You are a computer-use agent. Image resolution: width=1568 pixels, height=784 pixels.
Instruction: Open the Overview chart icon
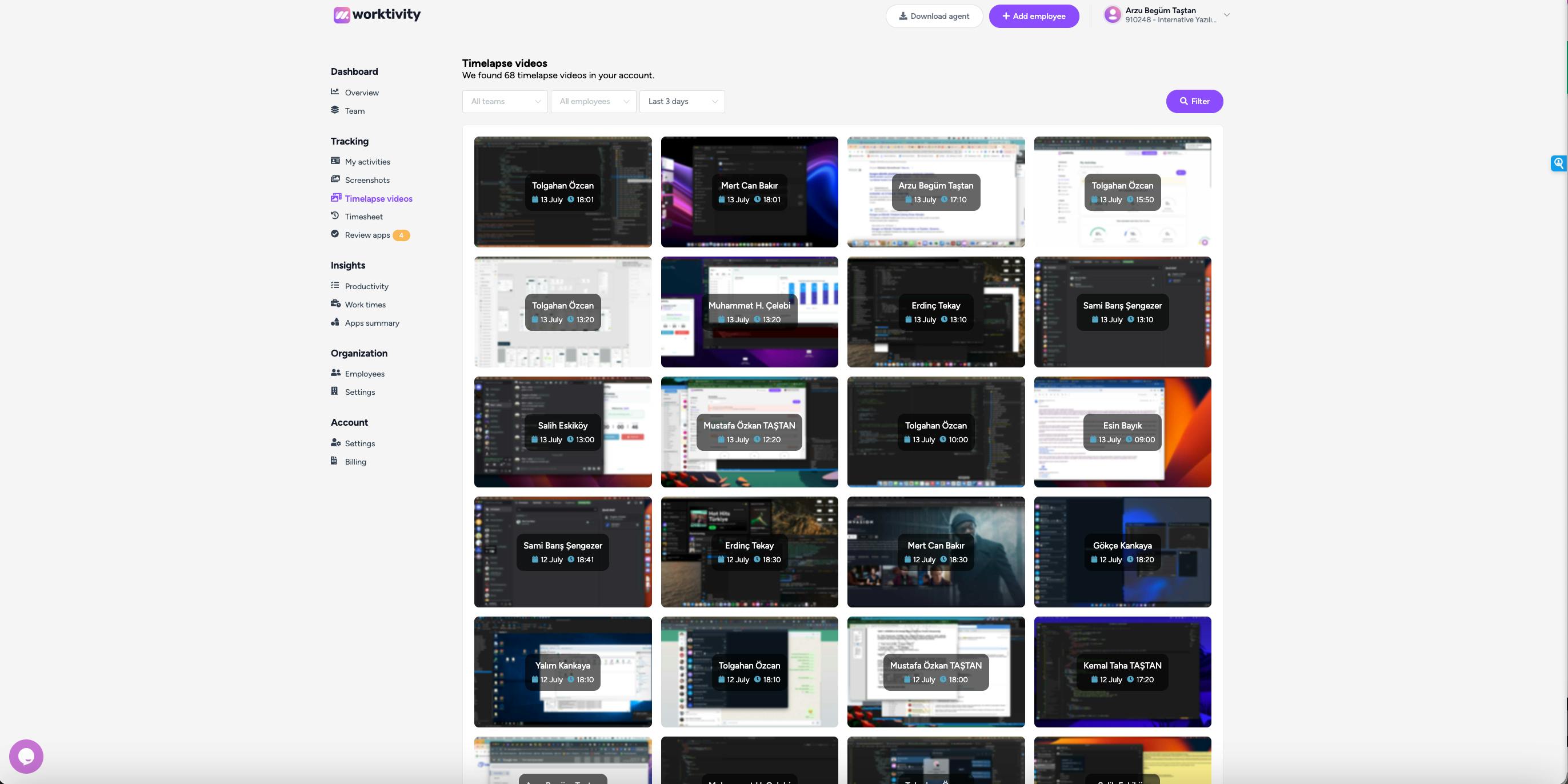pos(335,92)
